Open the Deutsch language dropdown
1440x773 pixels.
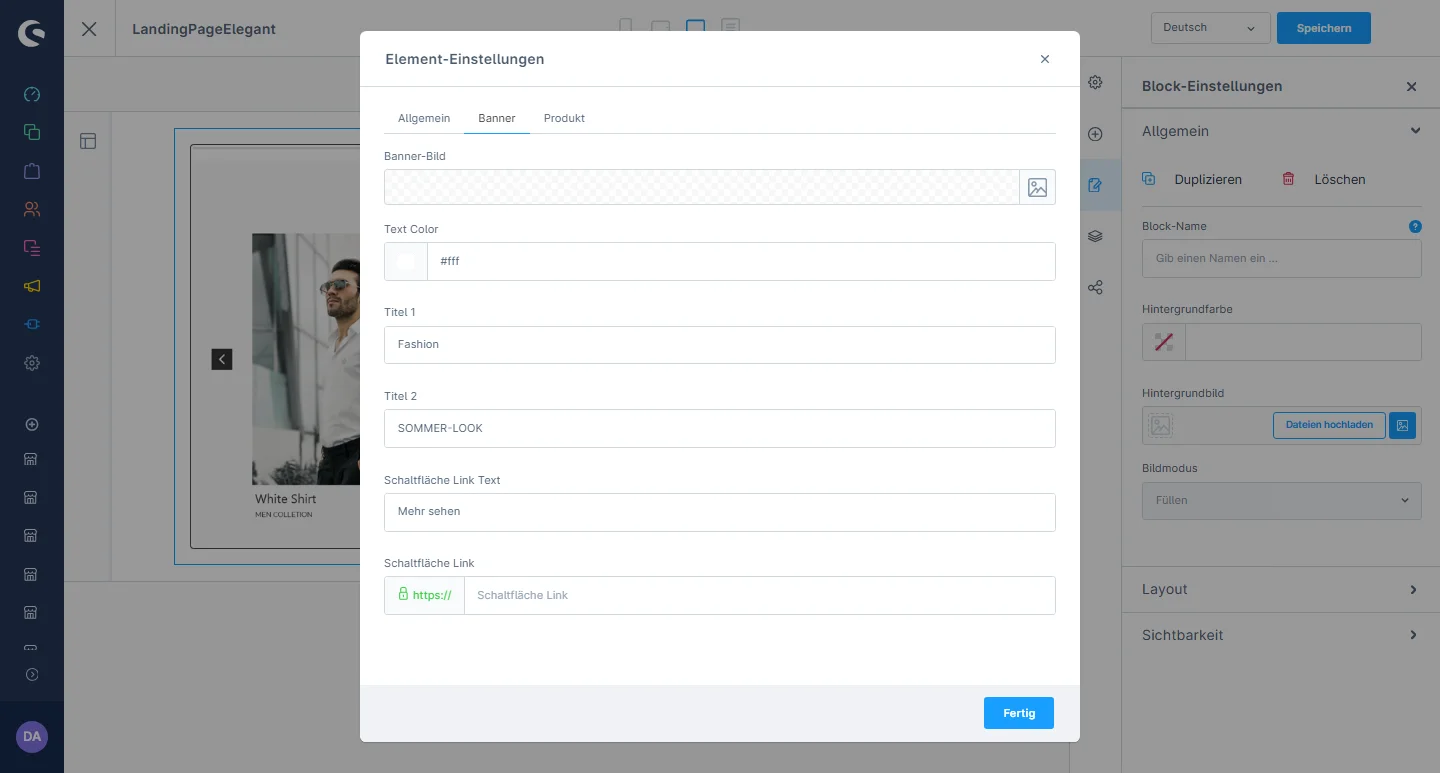click(x=1210, y=28)
